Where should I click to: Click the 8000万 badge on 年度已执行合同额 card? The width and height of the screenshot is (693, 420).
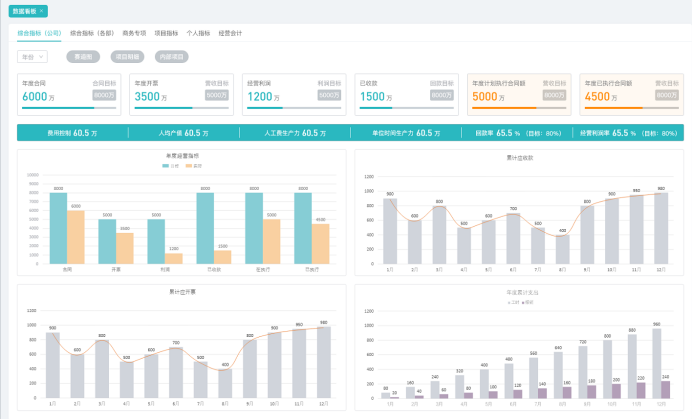click(x=666, y=95)
